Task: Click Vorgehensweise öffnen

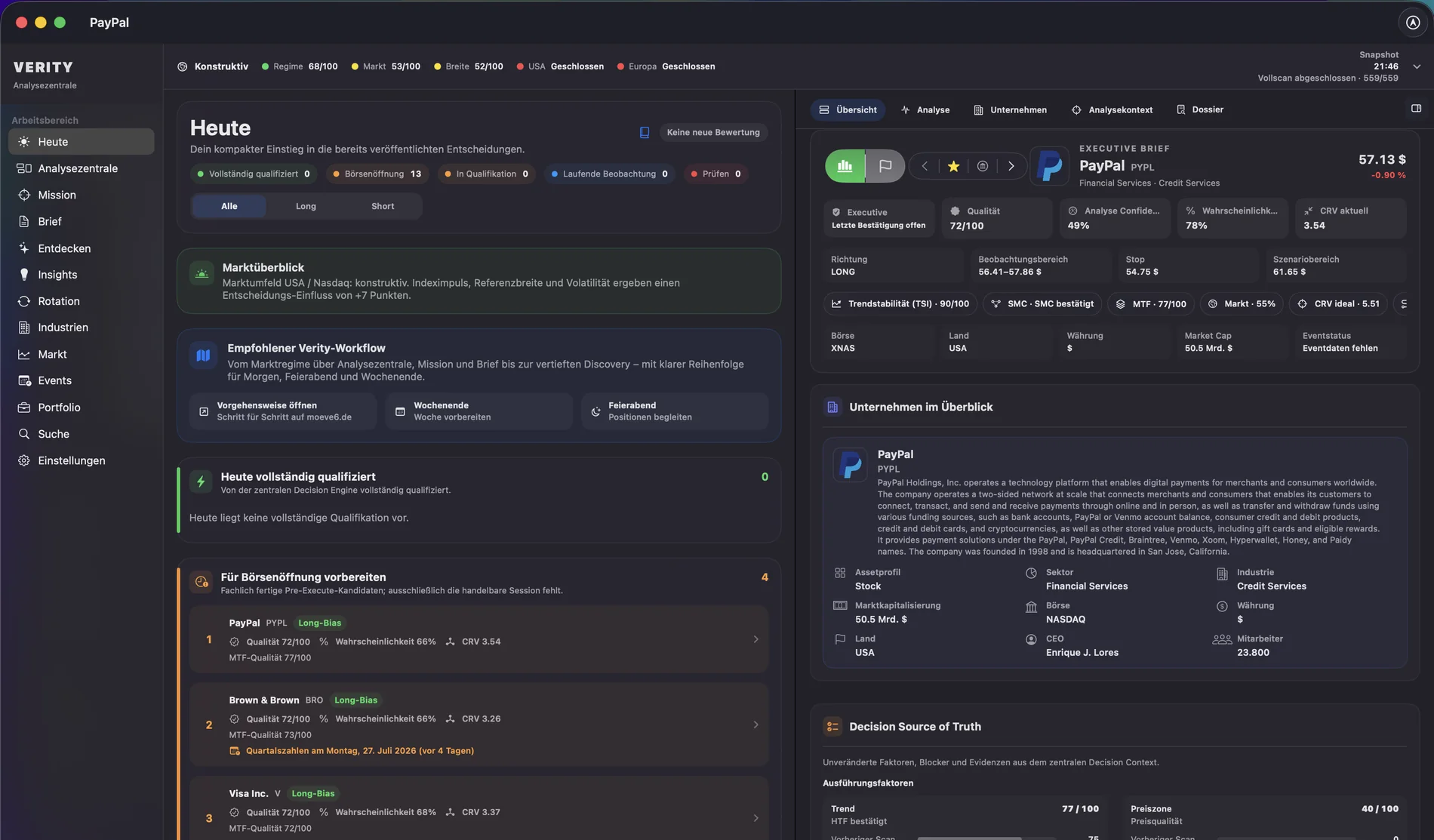Action: pyautogui.click(x=283, y=411)
